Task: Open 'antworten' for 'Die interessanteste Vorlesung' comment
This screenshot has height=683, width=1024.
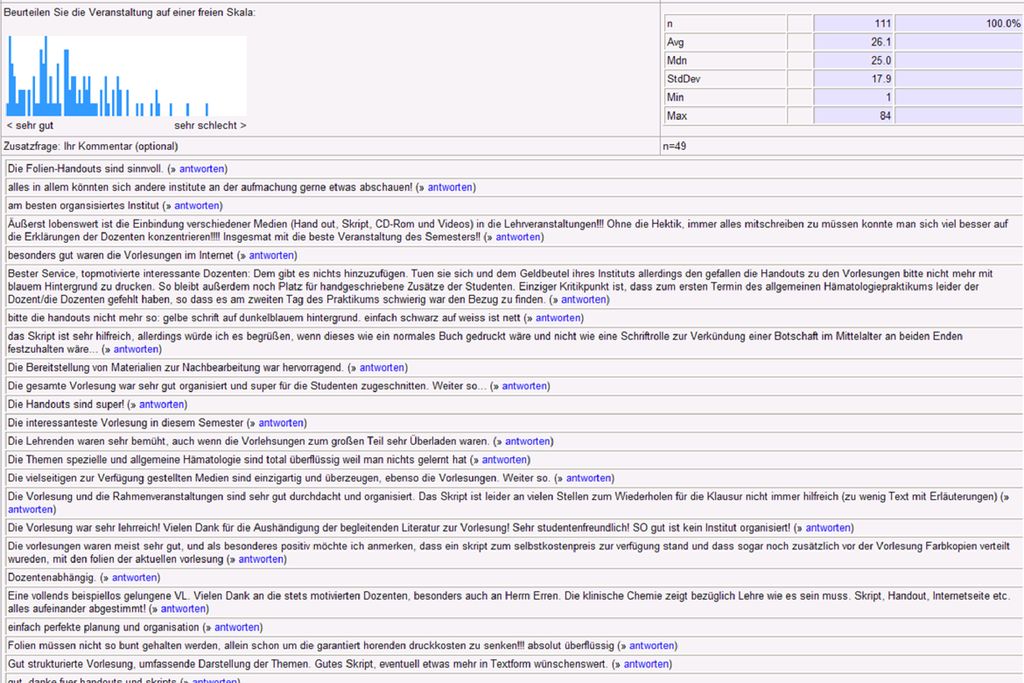Action: pos(281,422)
